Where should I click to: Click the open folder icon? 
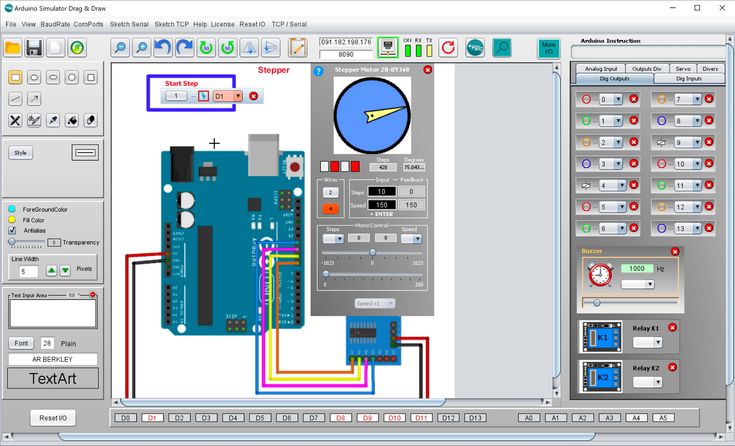pyautogui.click(x=13, y=47)
